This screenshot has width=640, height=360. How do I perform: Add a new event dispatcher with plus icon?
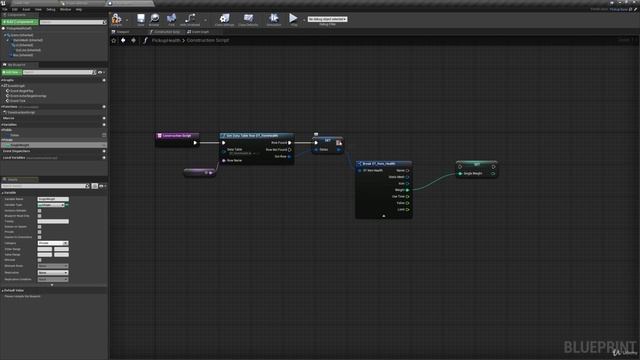tap(104, 151)
